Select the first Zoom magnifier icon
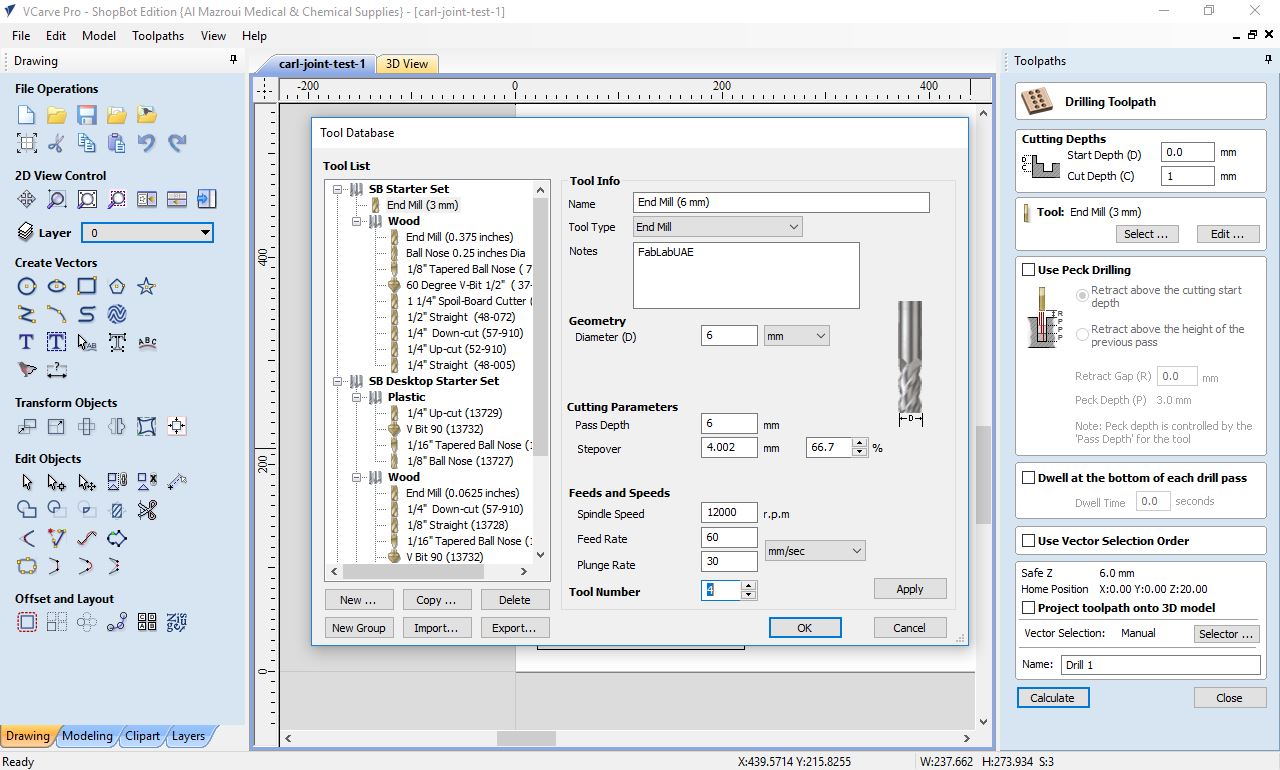 [x=57, y=199]
